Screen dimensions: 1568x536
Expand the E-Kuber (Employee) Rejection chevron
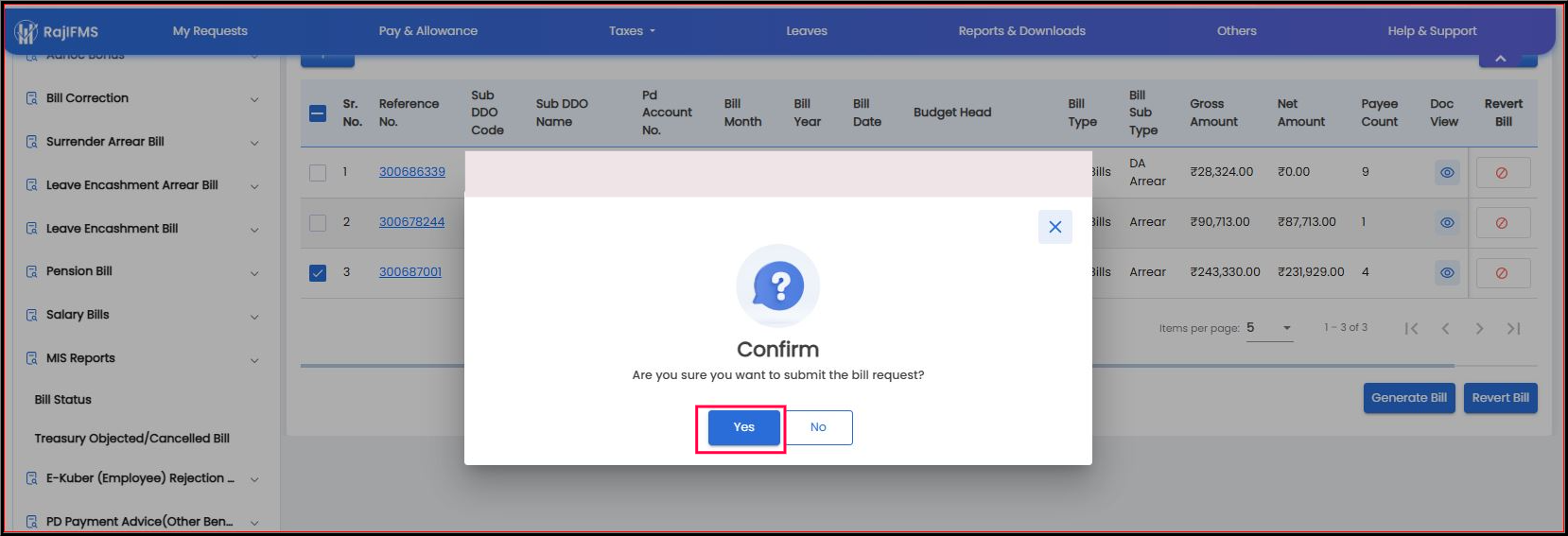click(x=254, y=479)
